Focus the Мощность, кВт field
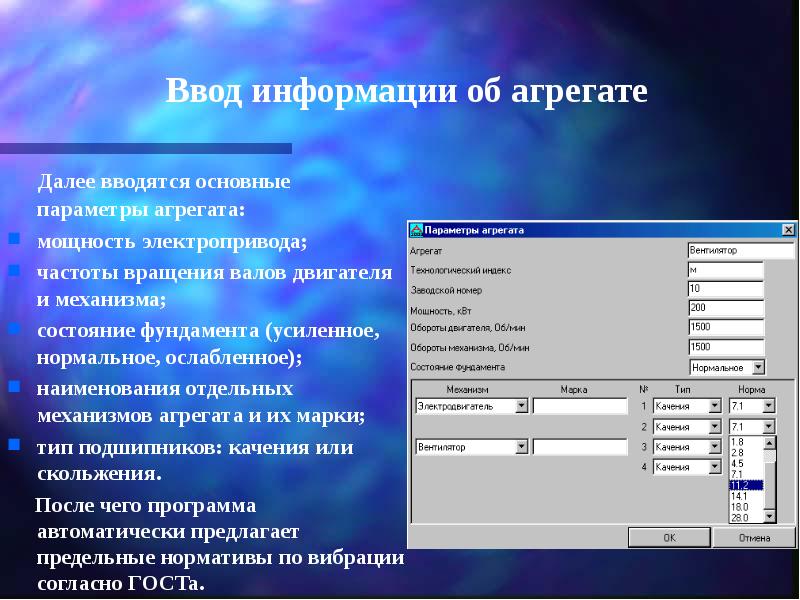Screen dimensions: 800x600 tap(726, 308)
